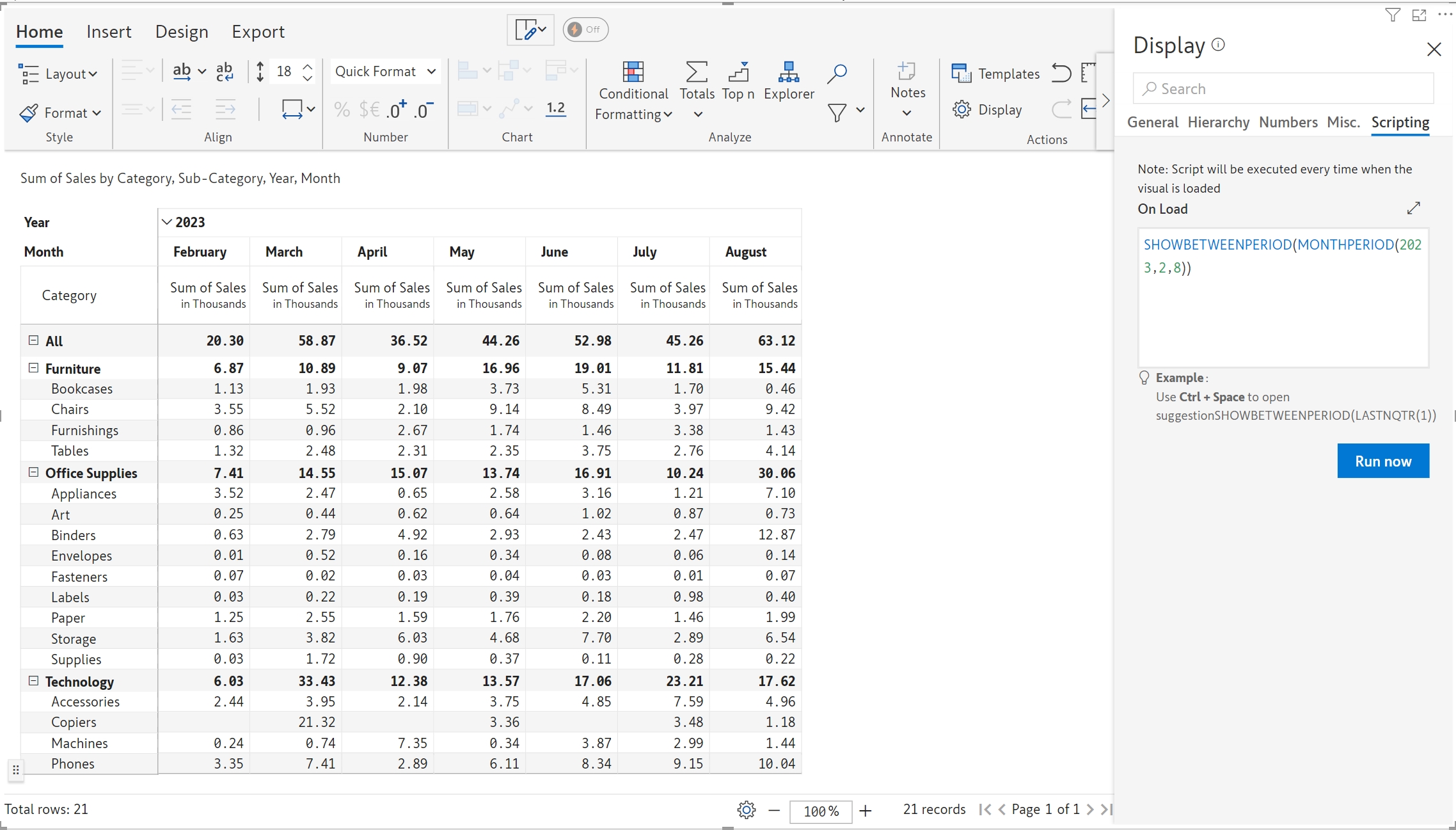Click the undo arrow in Actions

click(1061, 74)
